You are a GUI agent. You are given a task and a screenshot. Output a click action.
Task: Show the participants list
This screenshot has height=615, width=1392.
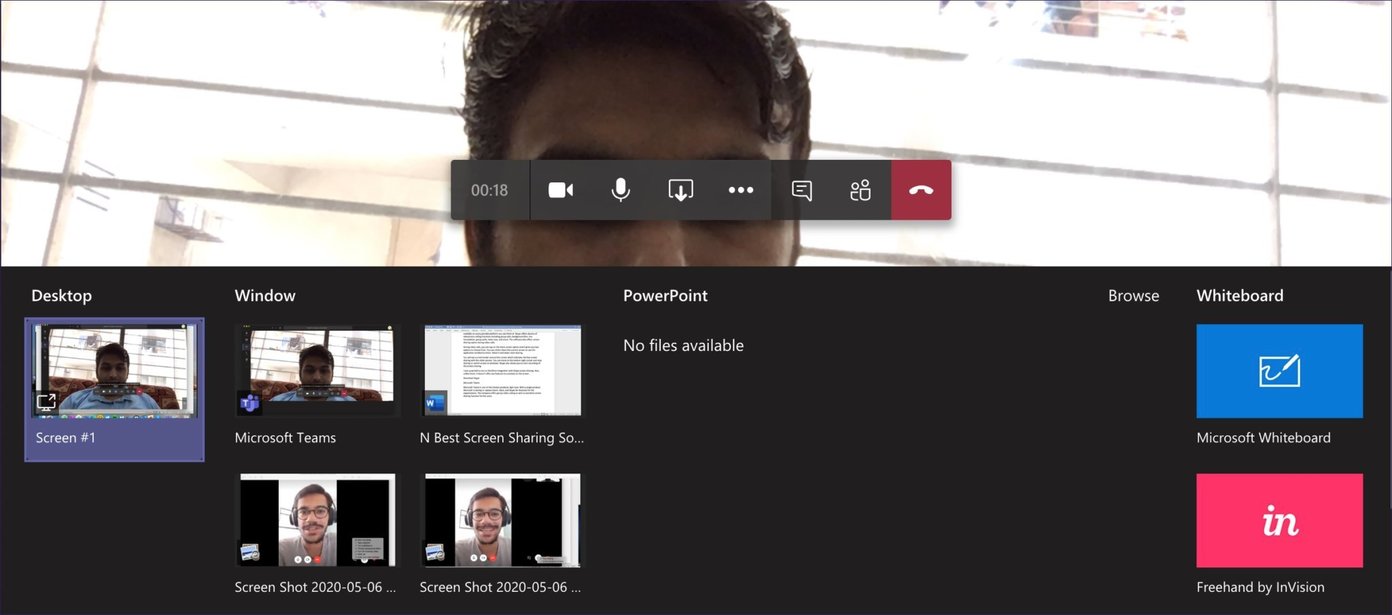pos(860,189)
